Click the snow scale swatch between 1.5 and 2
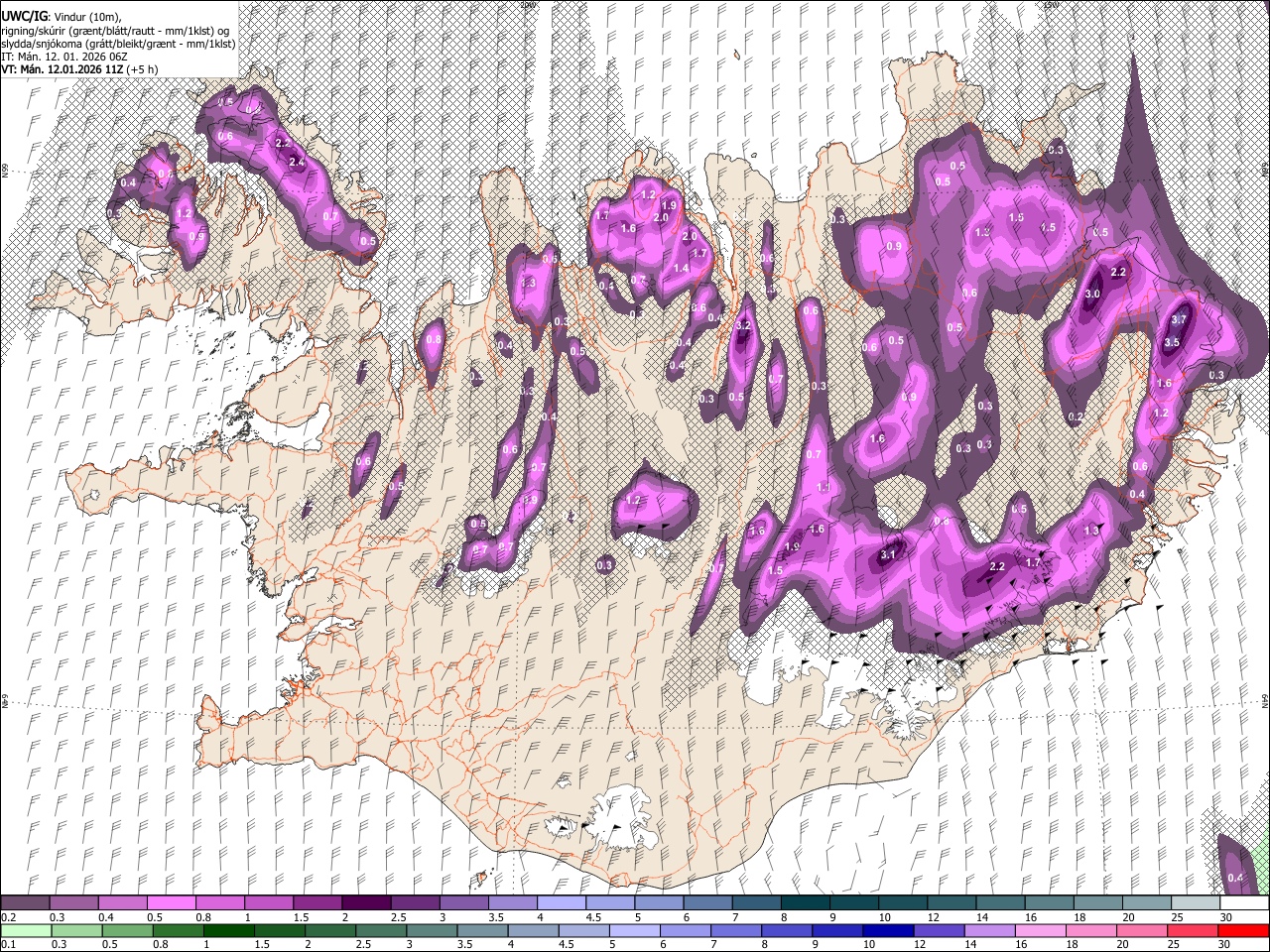 [317, 903]
